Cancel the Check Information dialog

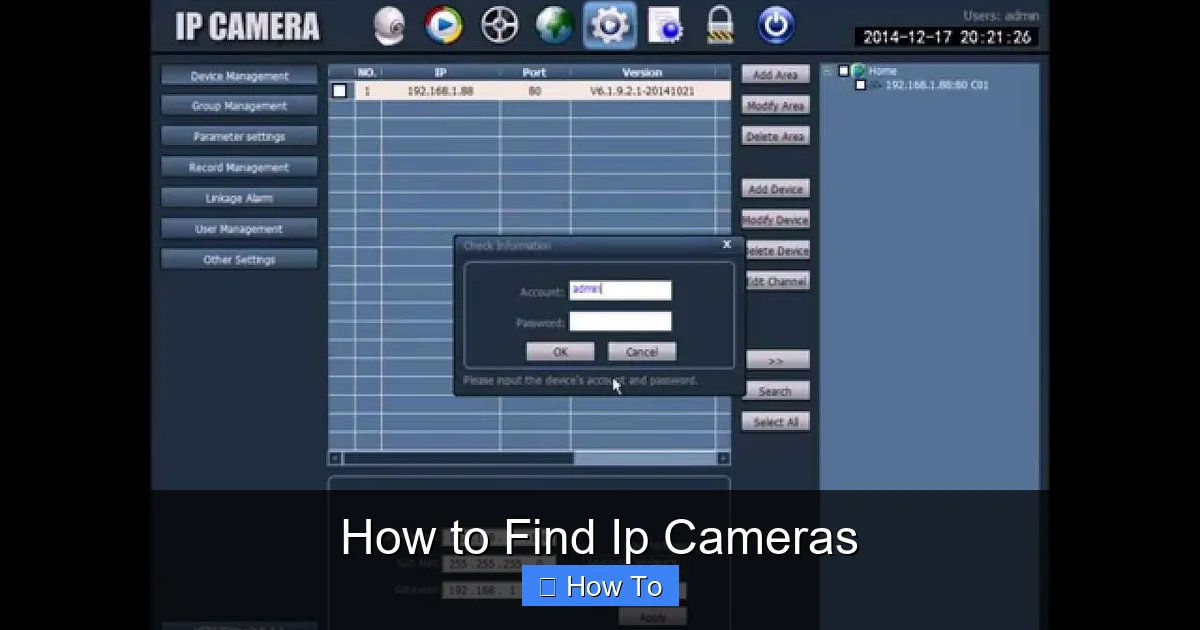[642, 352]
